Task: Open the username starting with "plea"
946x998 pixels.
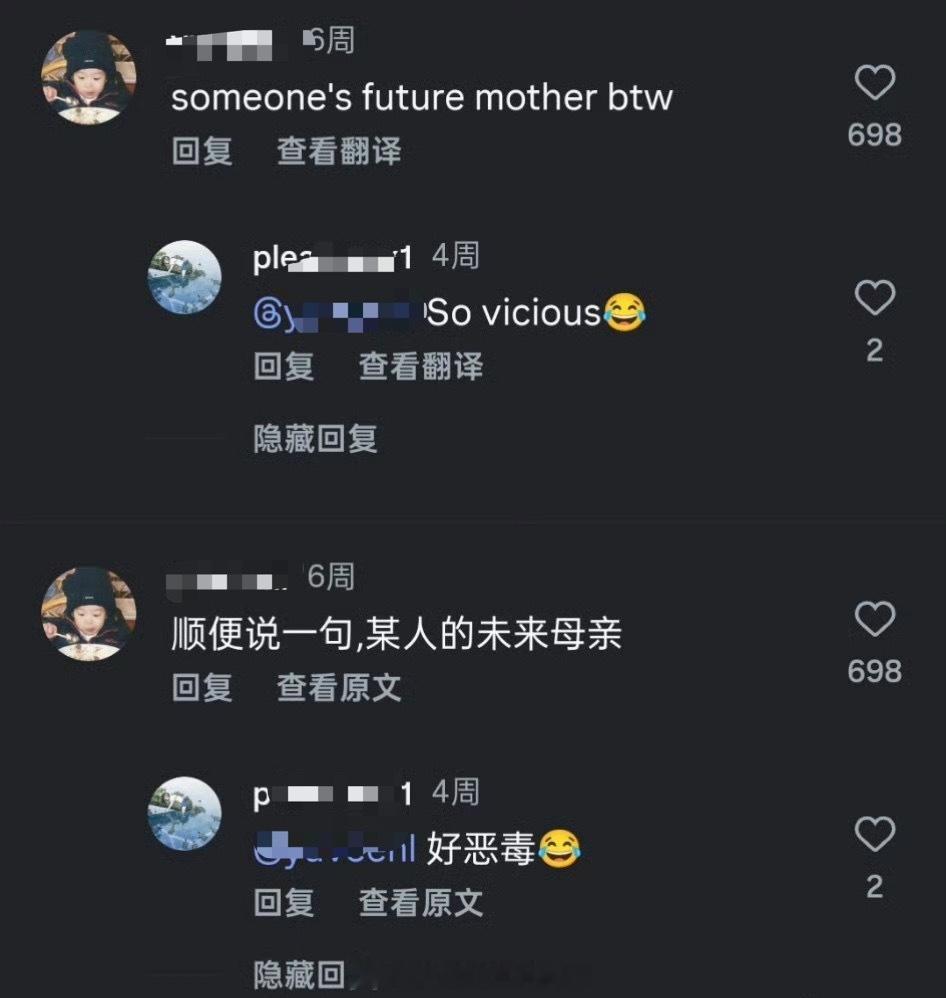Action: 332,258
